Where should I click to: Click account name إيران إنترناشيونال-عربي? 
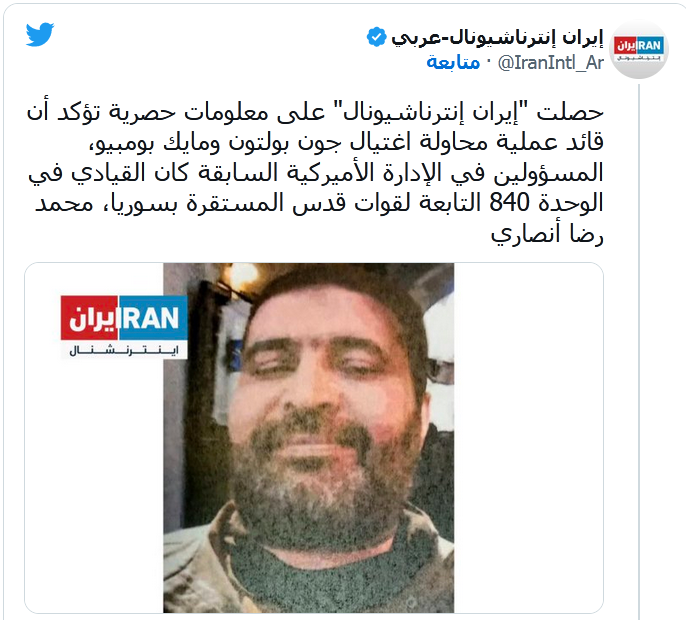[497, 38]
